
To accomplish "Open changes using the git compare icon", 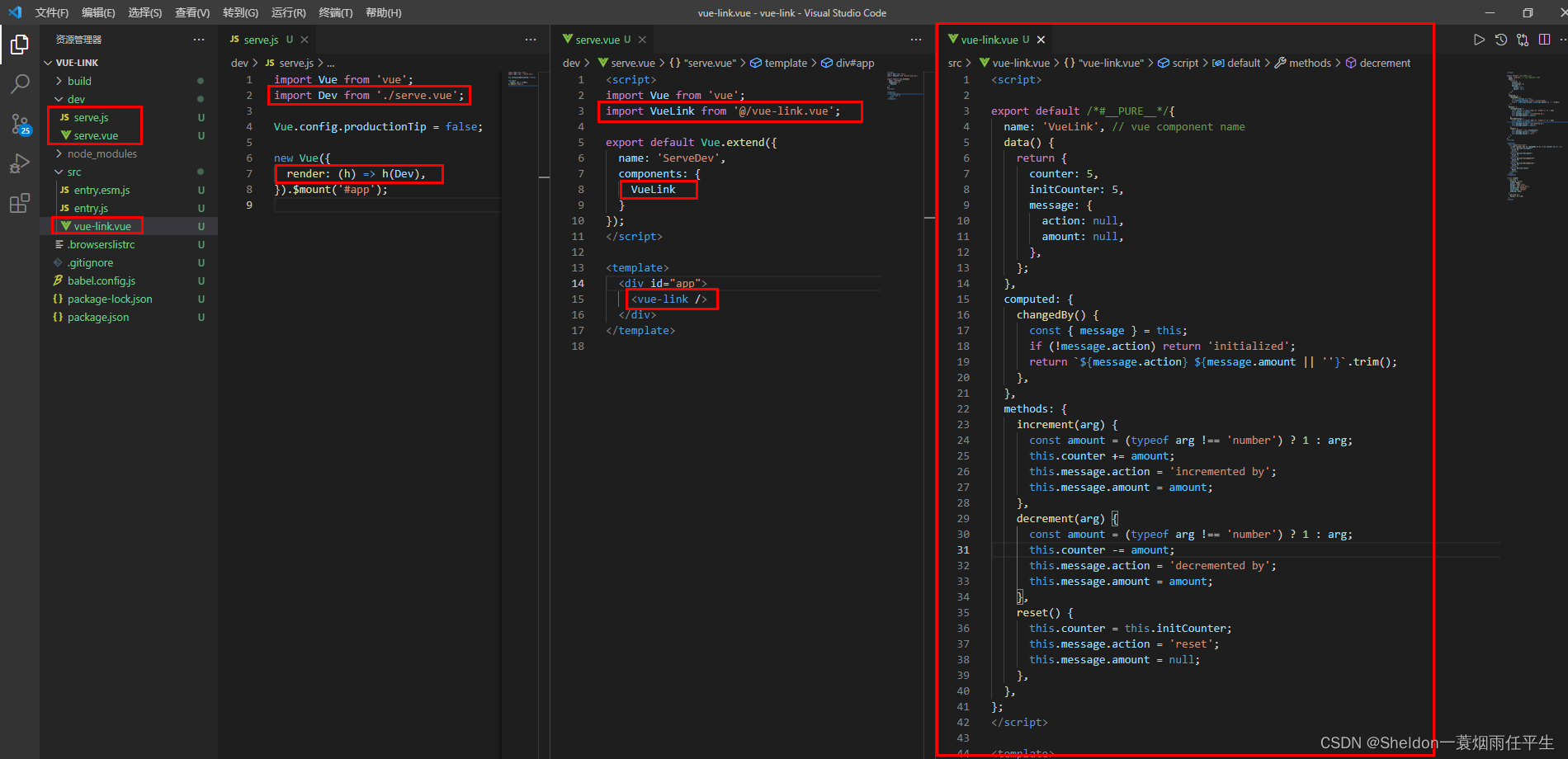I will coord(1523,40).
